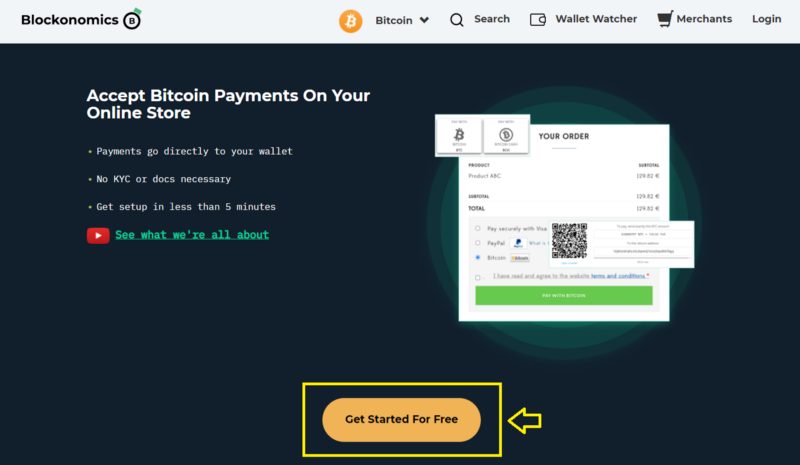
Task: Open the Wallet Watcher menu item
Action: (x=596, y=19)
